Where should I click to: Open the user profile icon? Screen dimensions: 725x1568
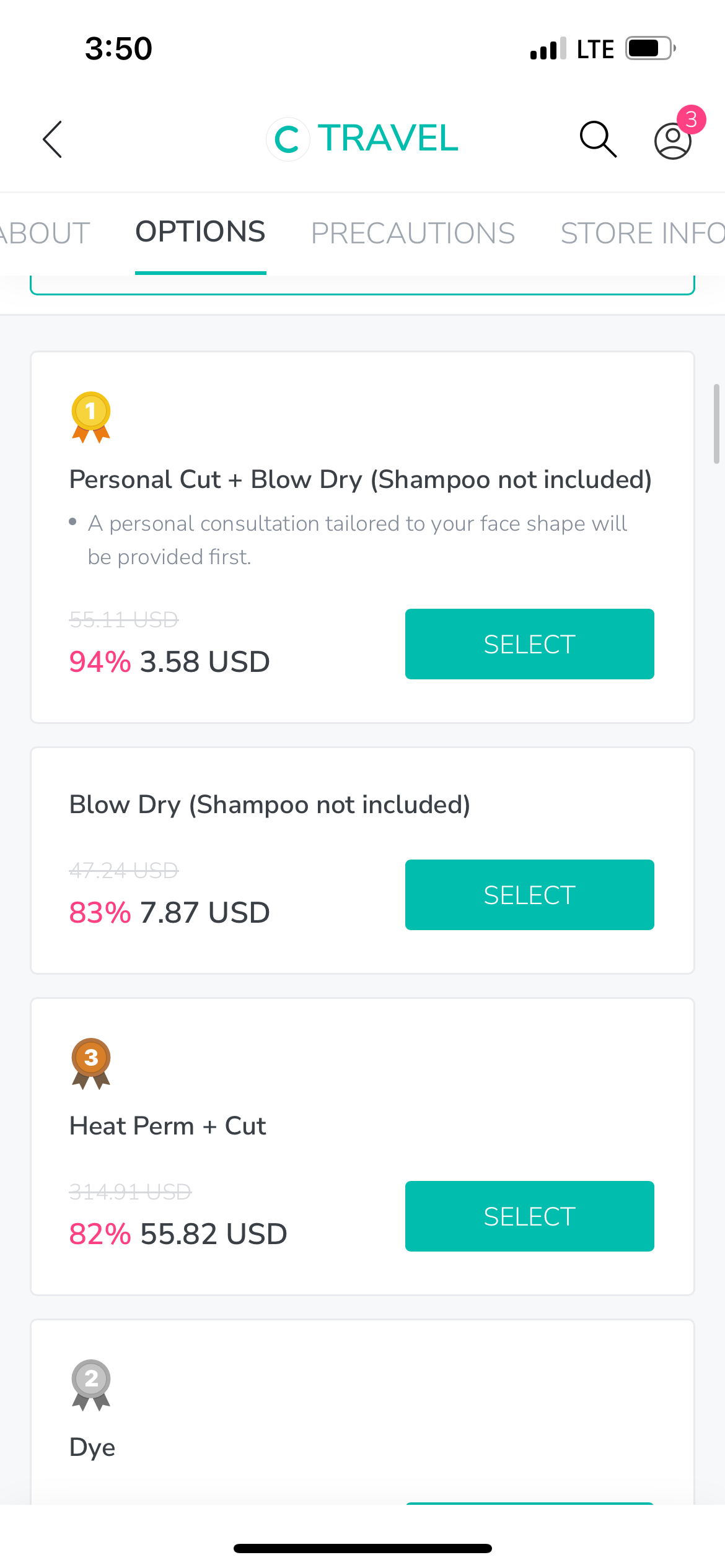tap(672, 142)
